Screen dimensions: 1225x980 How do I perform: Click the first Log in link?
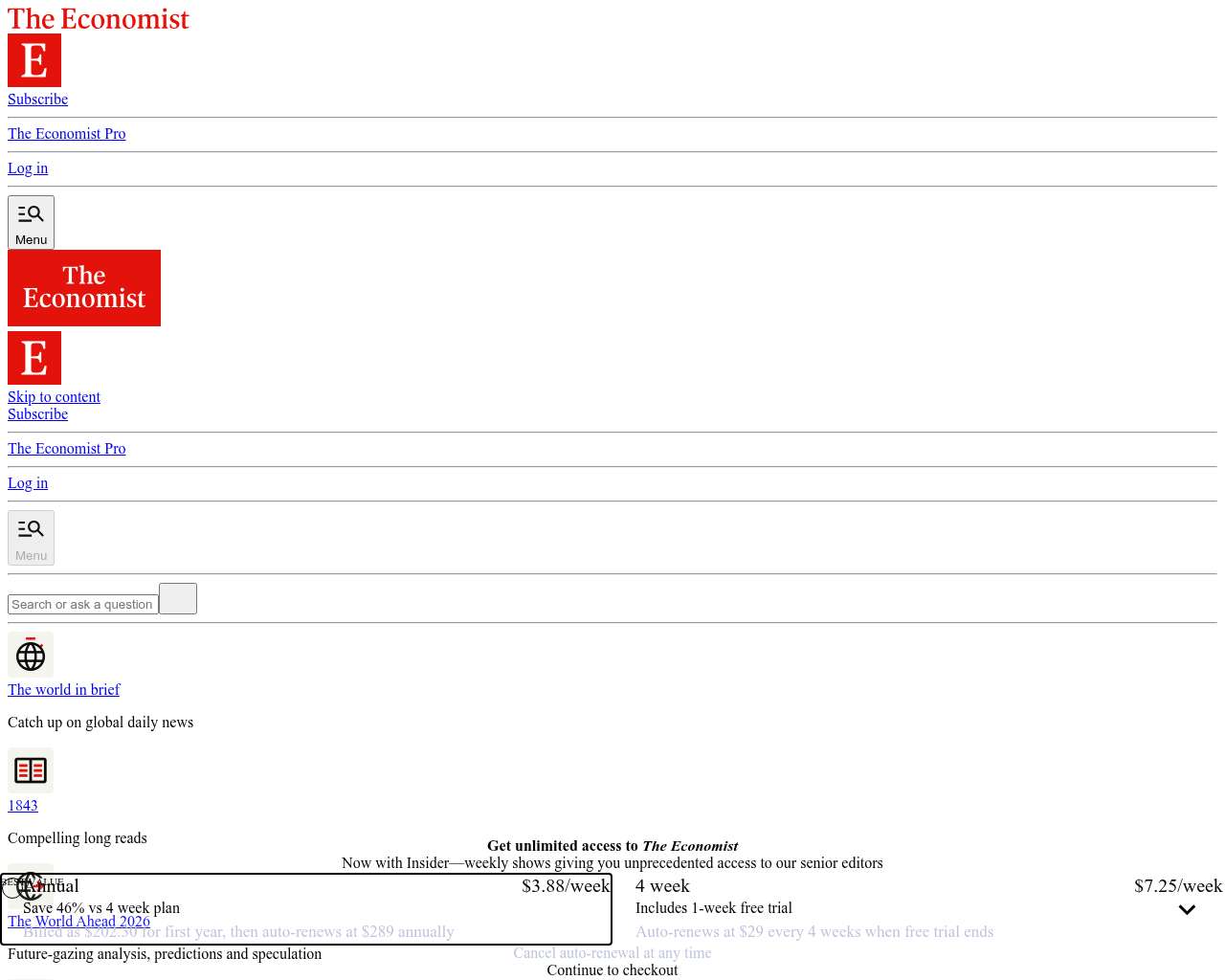pos(28,168)
